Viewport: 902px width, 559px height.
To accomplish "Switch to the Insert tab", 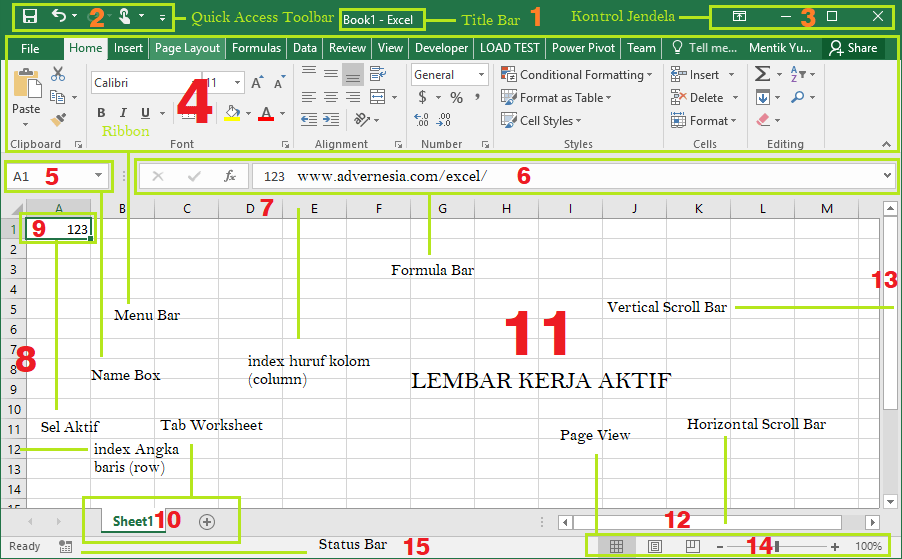I will [x=128, y=48].
